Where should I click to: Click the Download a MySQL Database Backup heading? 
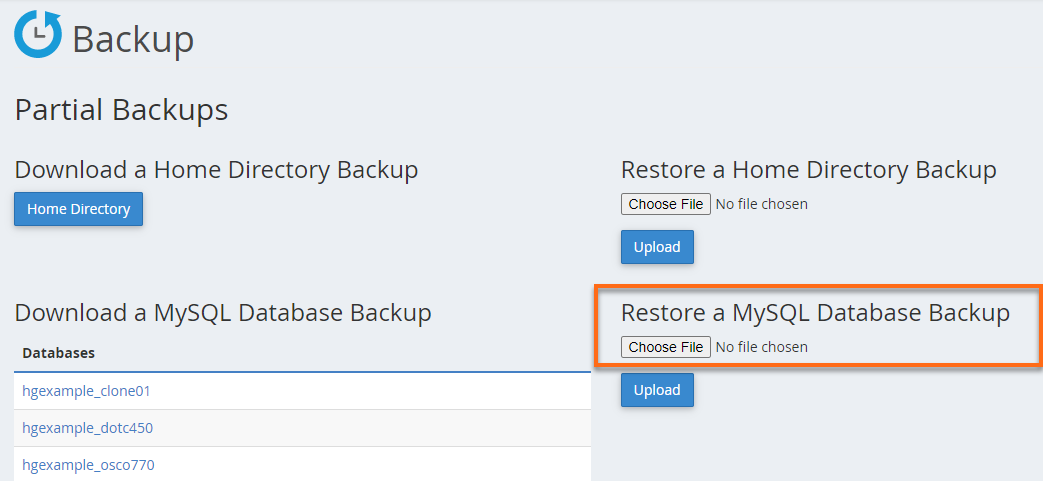223,313
